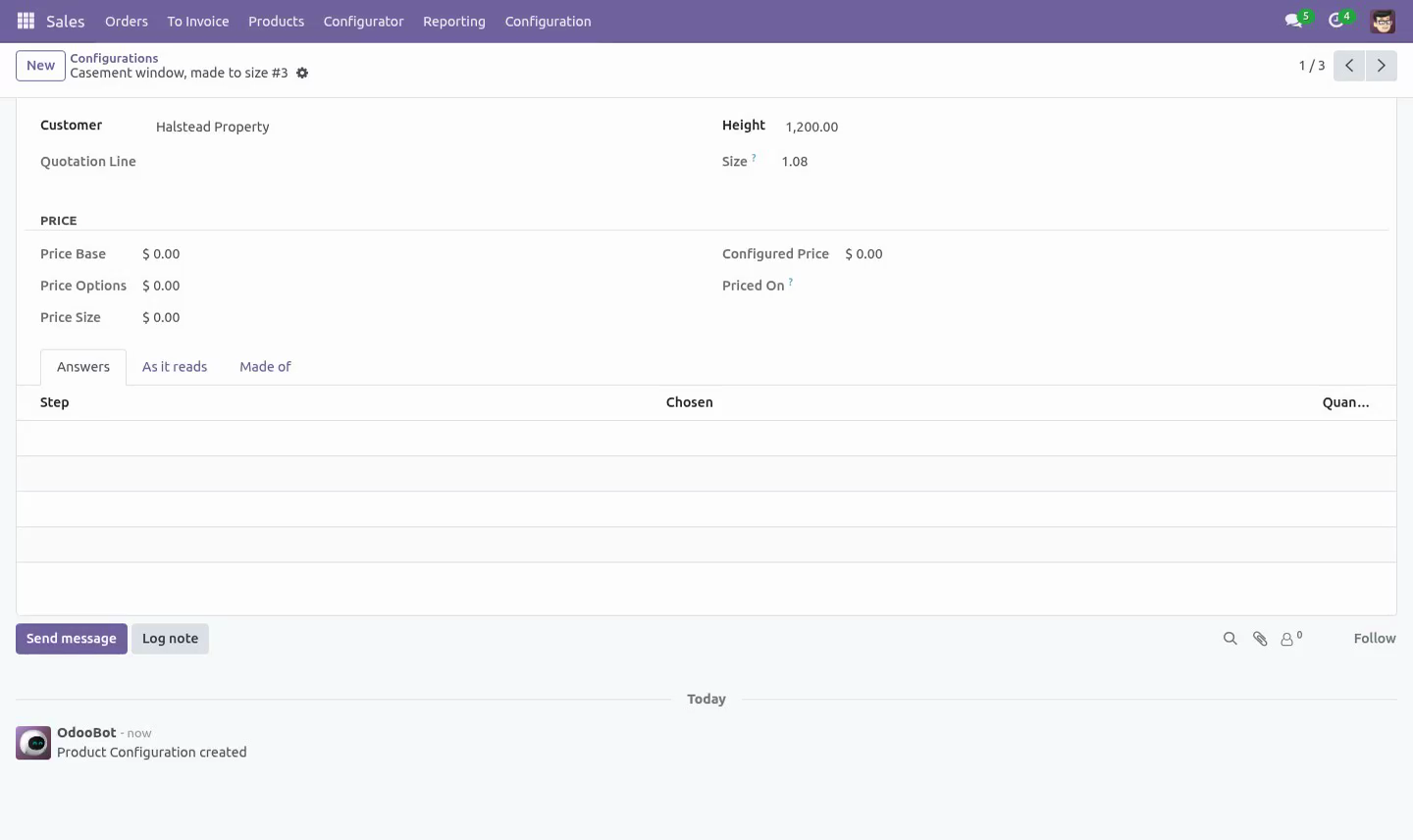Click the Price Options label
Image resolution: width=1413 pixels, height=840 pixels.
[x=83, y=286]
